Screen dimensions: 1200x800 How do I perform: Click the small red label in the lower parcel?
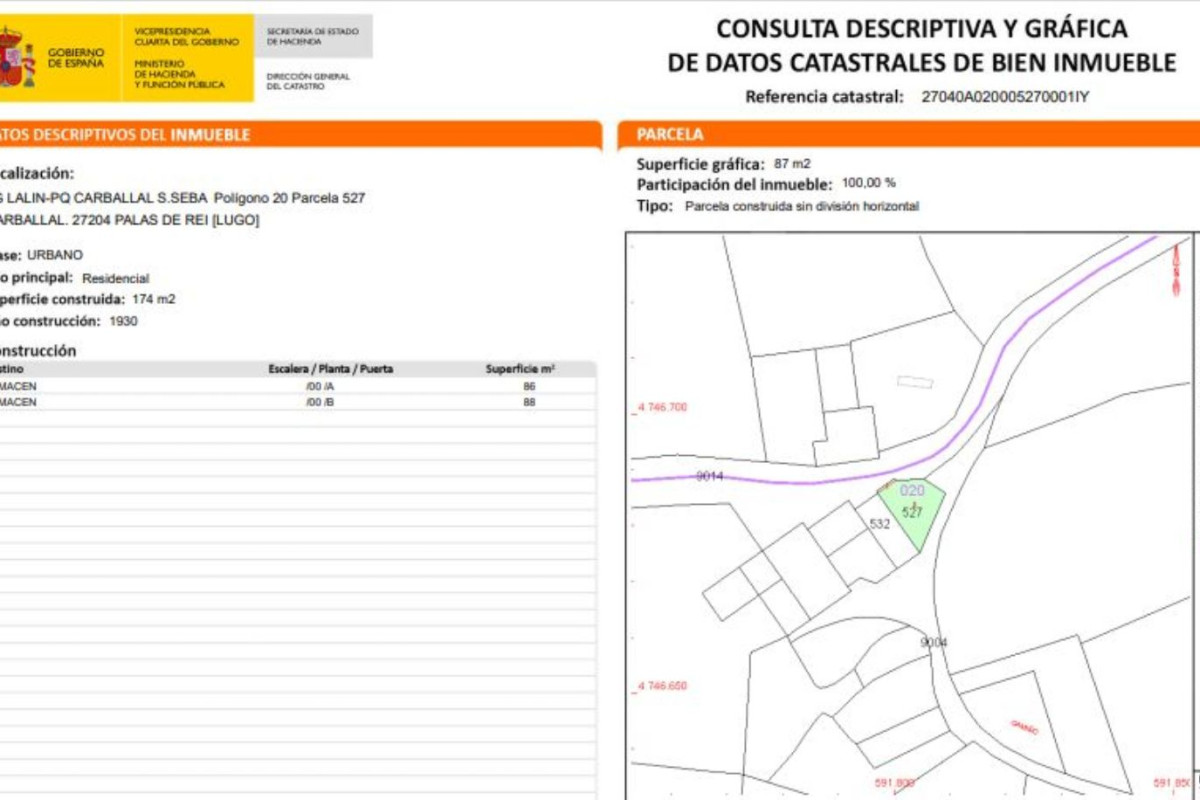tap(1023, 727)
